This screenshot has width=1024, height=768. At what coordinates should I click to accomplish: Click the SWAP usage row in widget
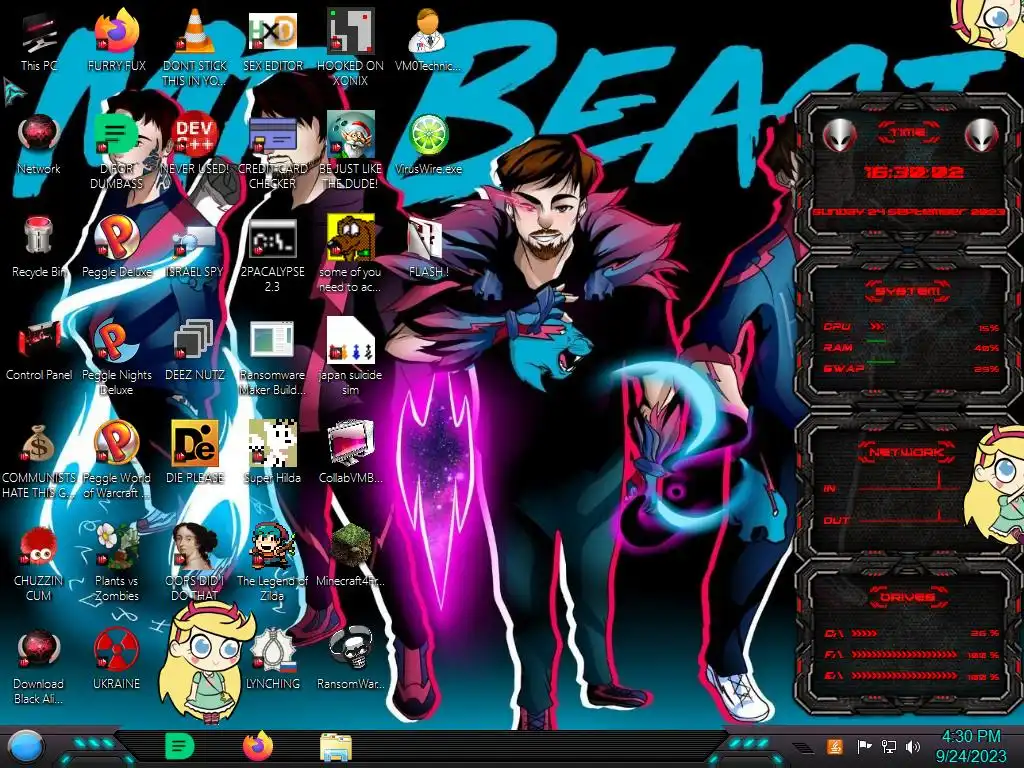(911, 368)
